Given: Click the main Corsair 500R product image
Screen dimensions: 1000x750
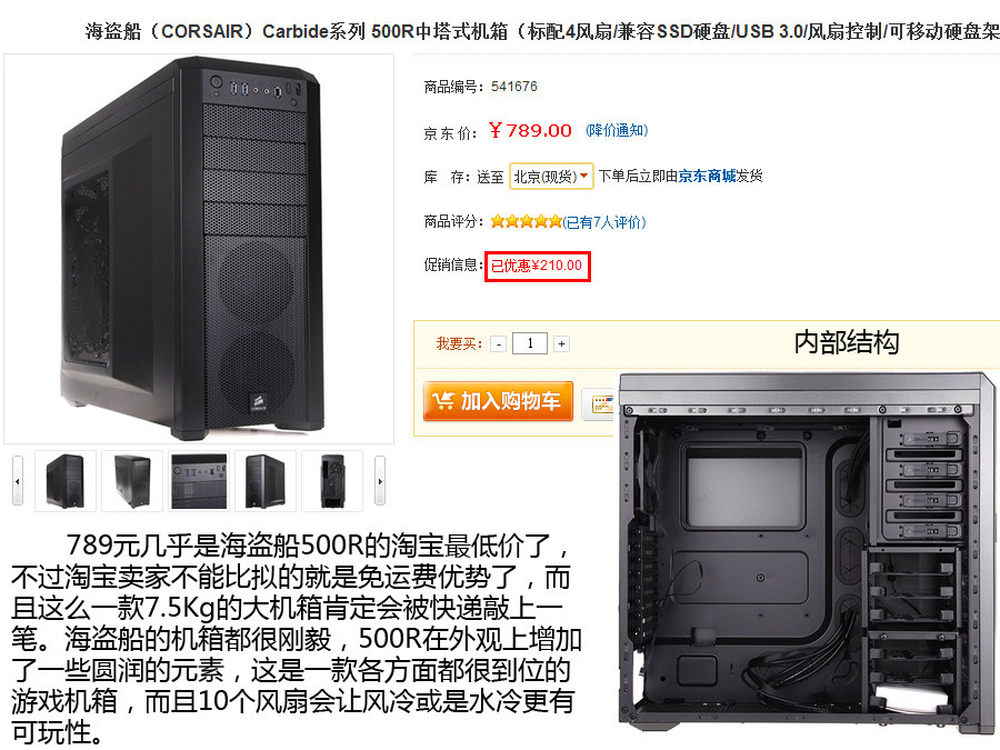Looking at the screenshot, I should [198, 249].
